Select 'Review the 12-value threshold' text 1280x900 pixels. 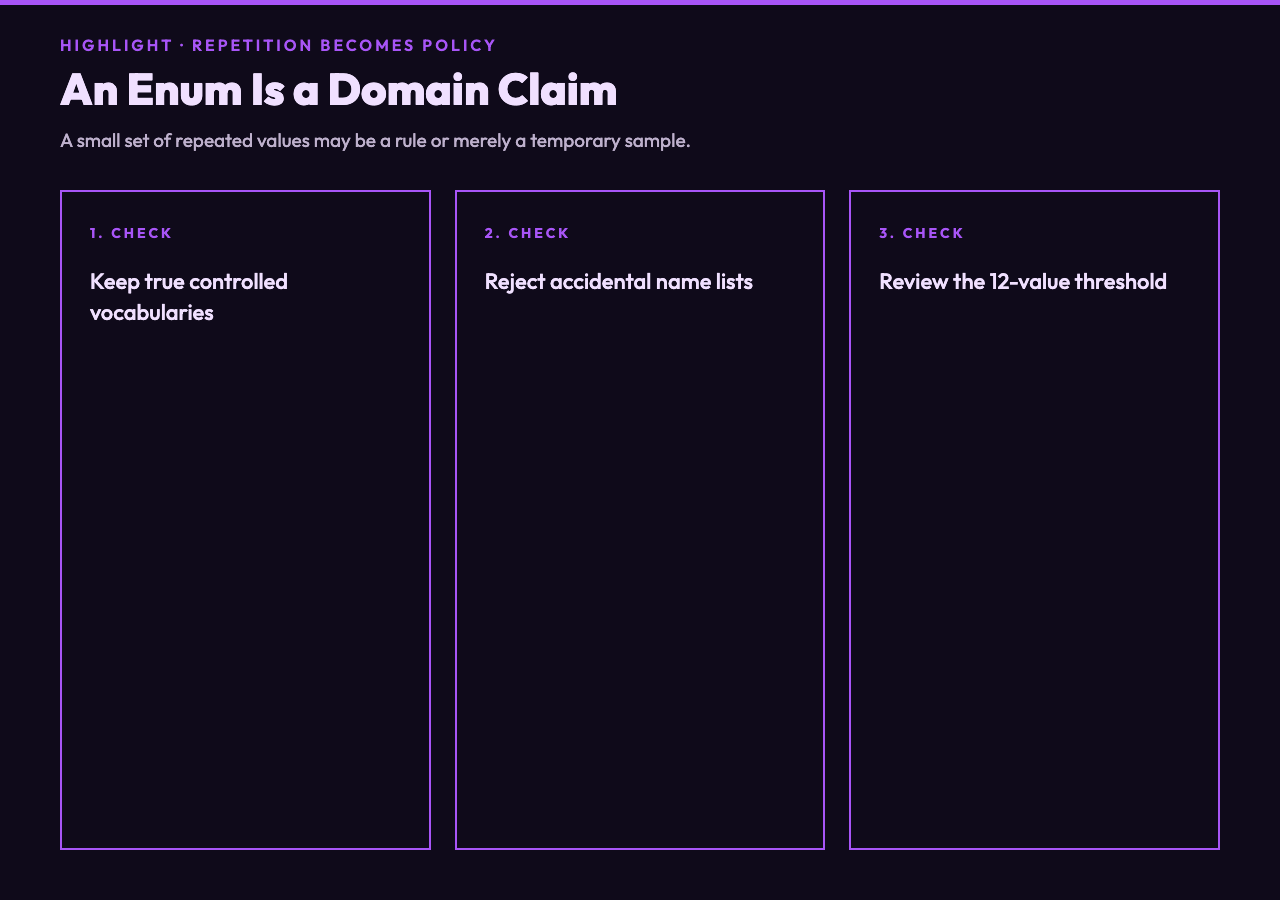[x=1023, y=281]
